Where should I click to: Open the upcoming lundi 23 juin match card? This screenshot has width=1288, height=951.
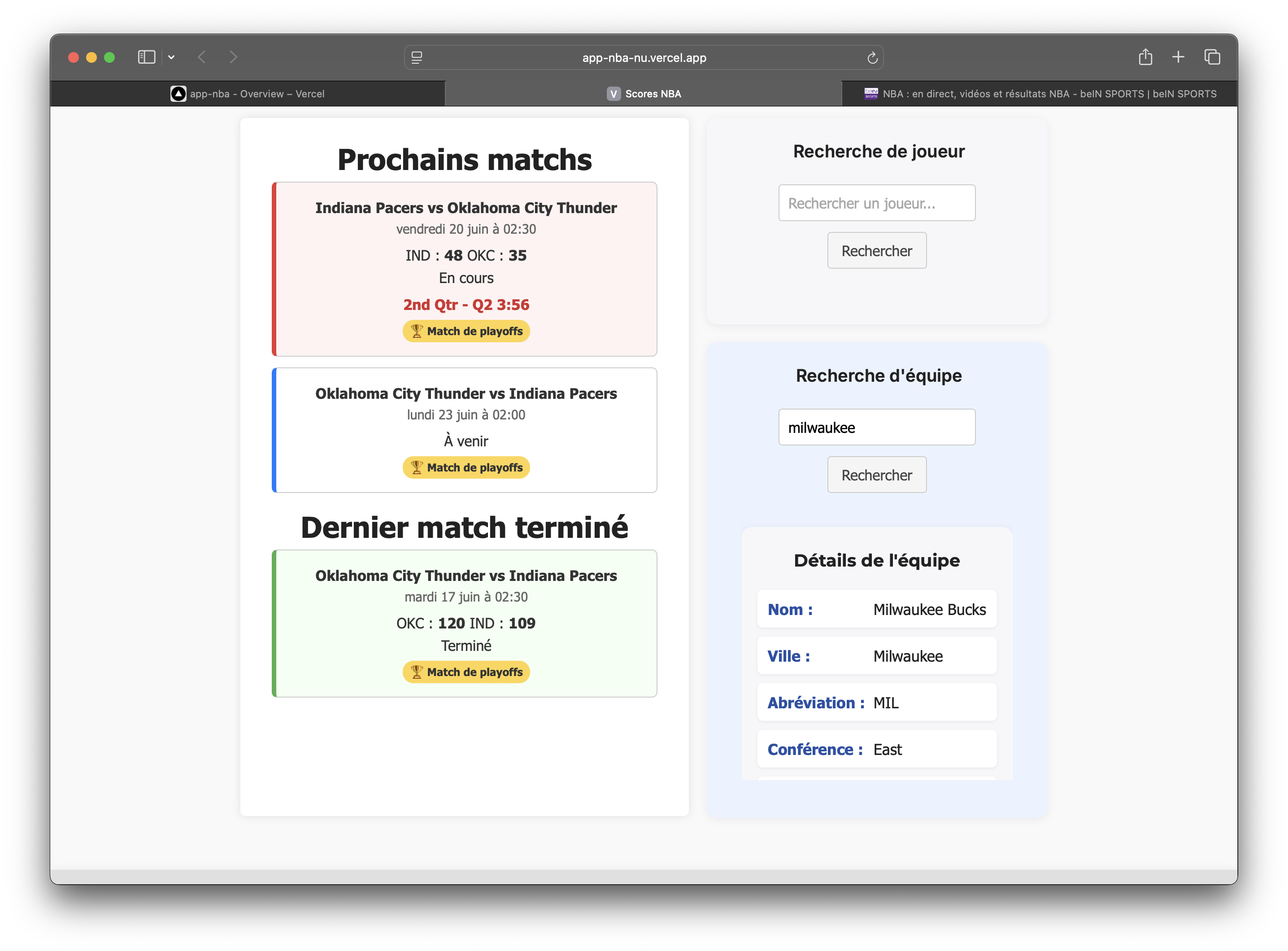465,430
